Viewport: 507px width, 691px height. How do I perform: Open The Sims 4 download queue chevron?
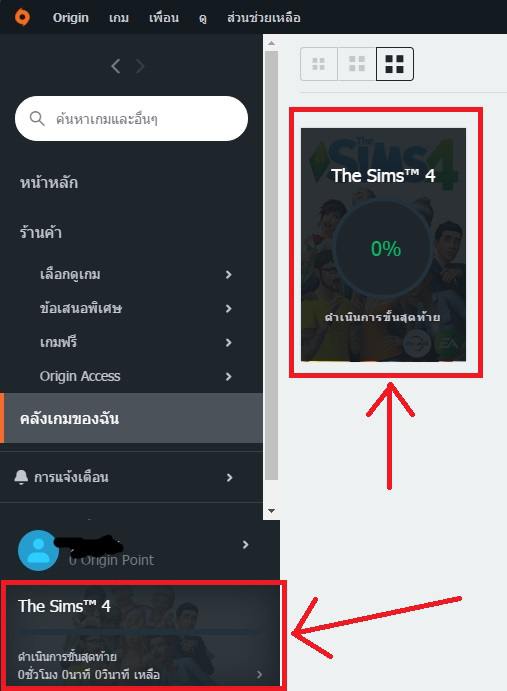click(259, 674)
